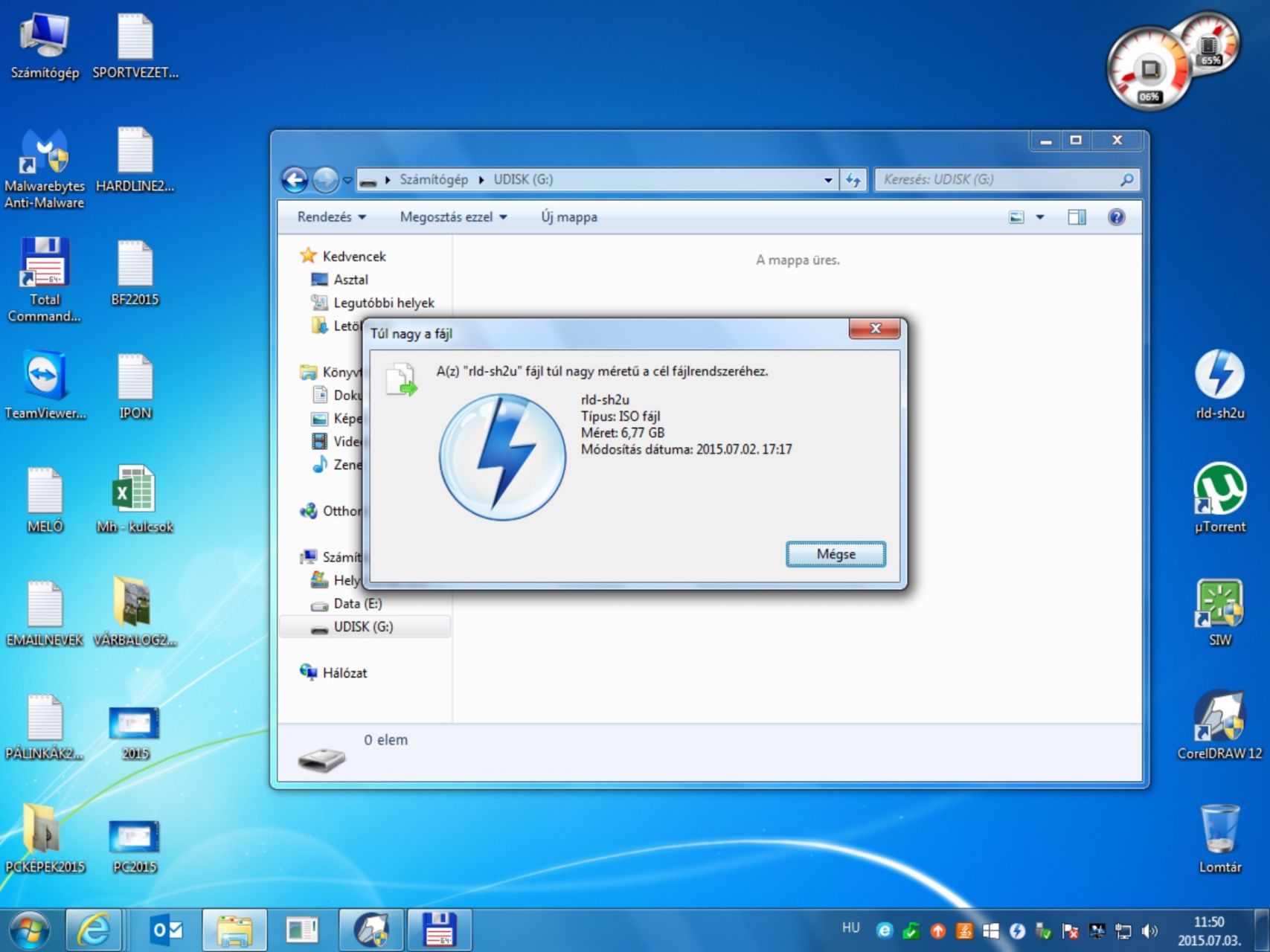Screen dimensions: 1270x952
Task: Launch the TeamViewer desktop shortcut
Action: click(x=45, y=387)
